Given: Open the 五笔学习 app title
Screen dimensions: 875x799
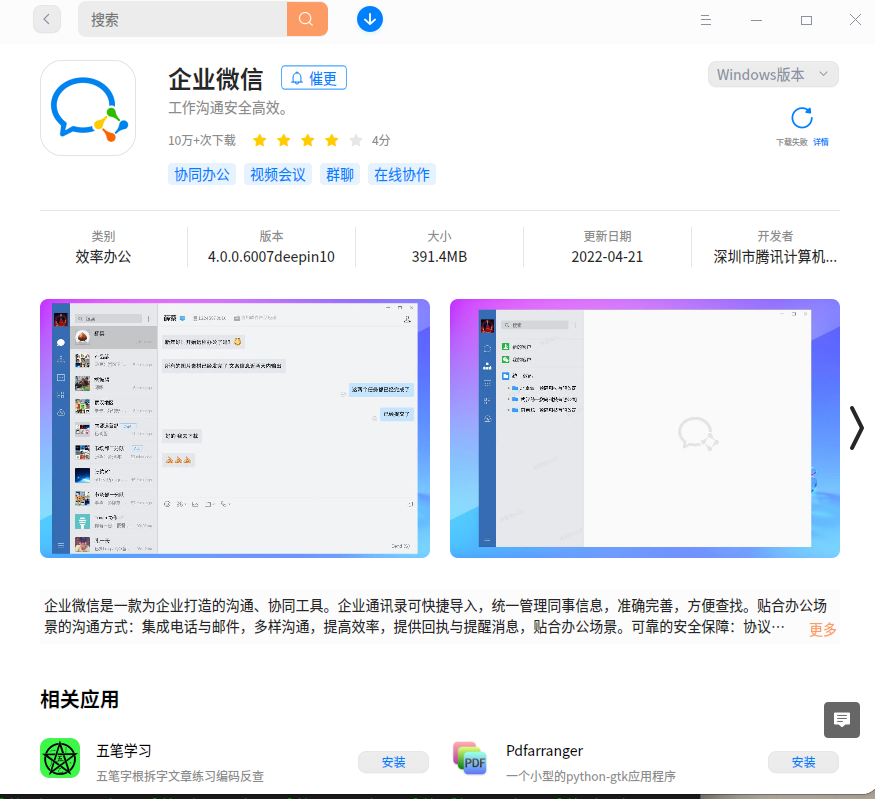Looking at the screenshot, I should pyautogui.click(x=124, y=751).
